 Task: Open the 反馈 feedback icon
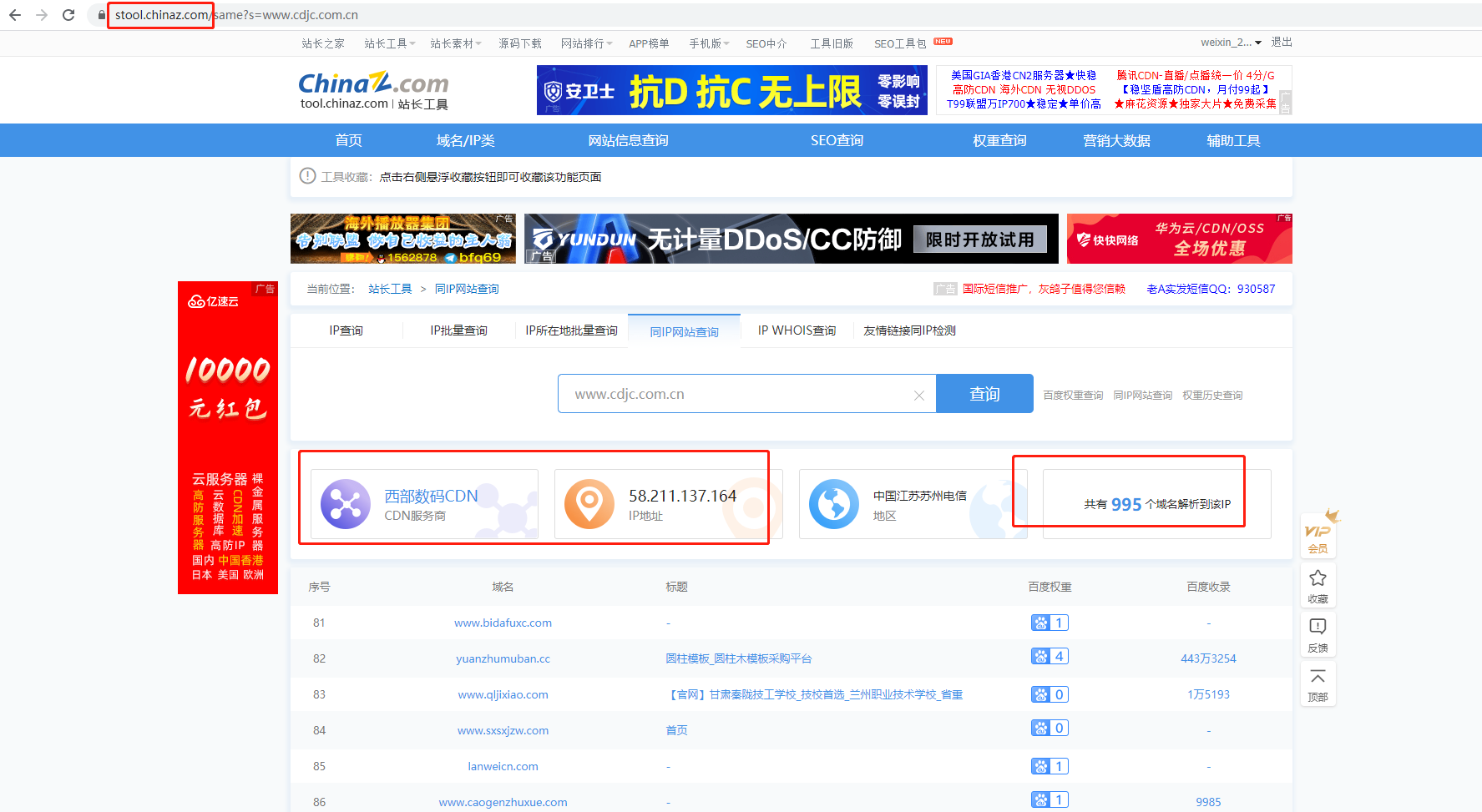pos(1318,633)
